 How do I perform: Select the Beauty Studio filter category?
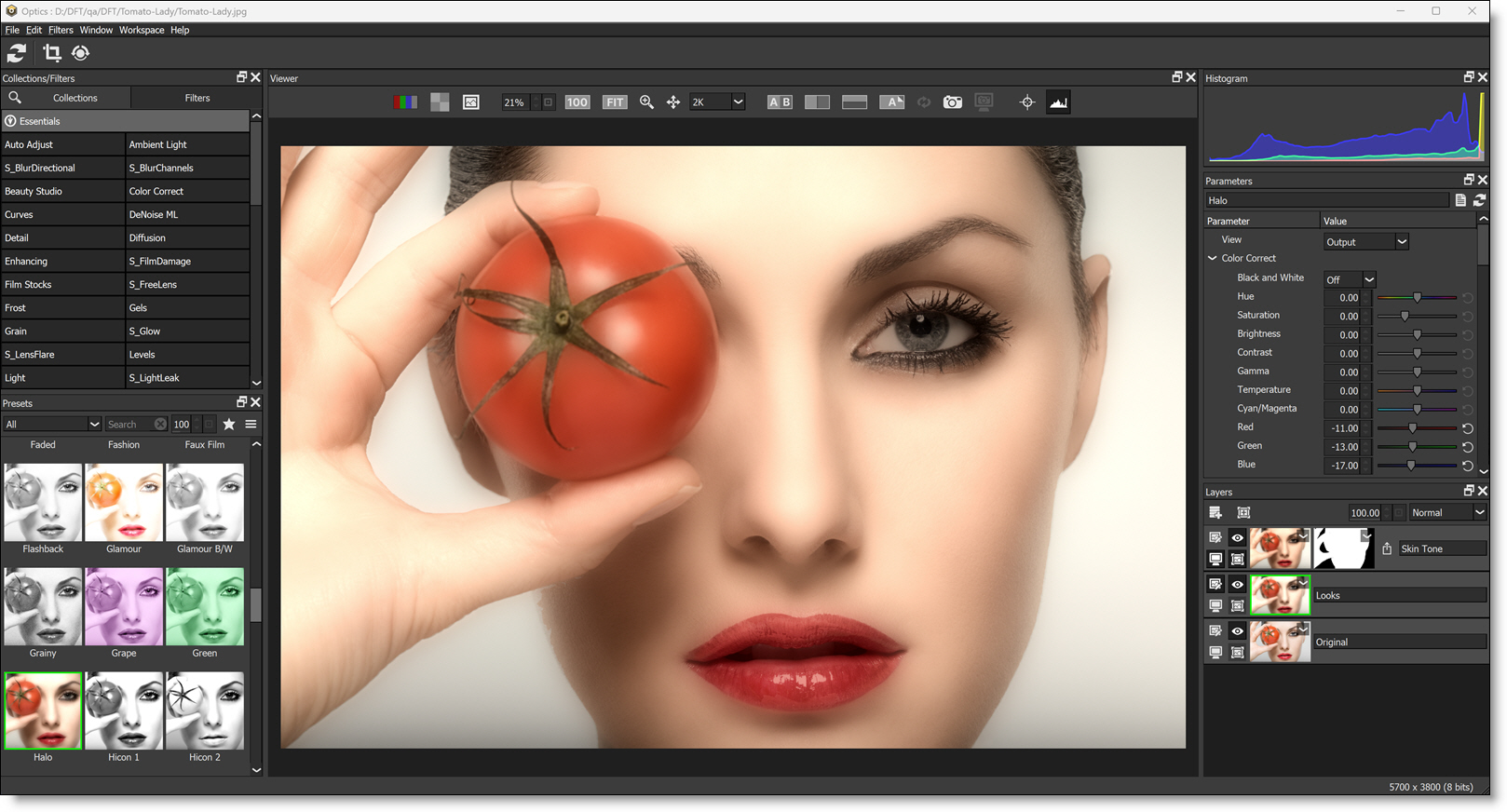pyautogui.click(x=34, y=192)
